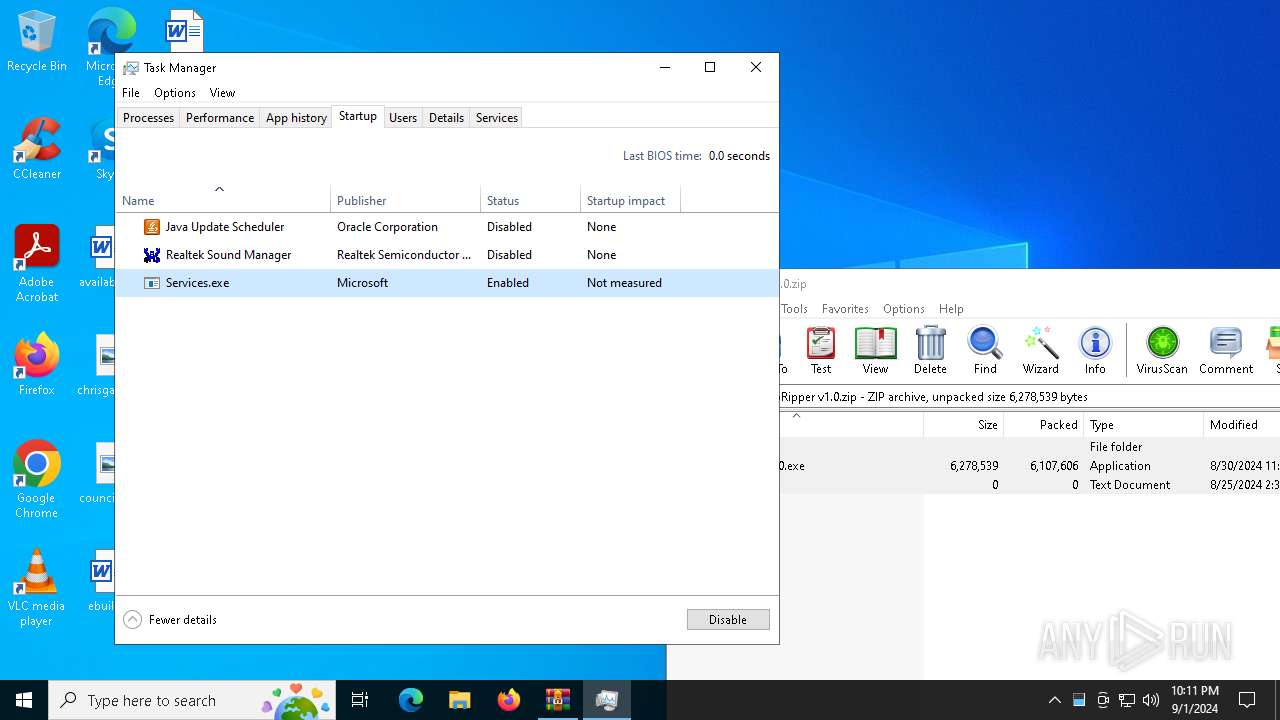Switch to the Processes tab
The width and height of the screenshot is (1280, 720).
(x=148, y=118)
